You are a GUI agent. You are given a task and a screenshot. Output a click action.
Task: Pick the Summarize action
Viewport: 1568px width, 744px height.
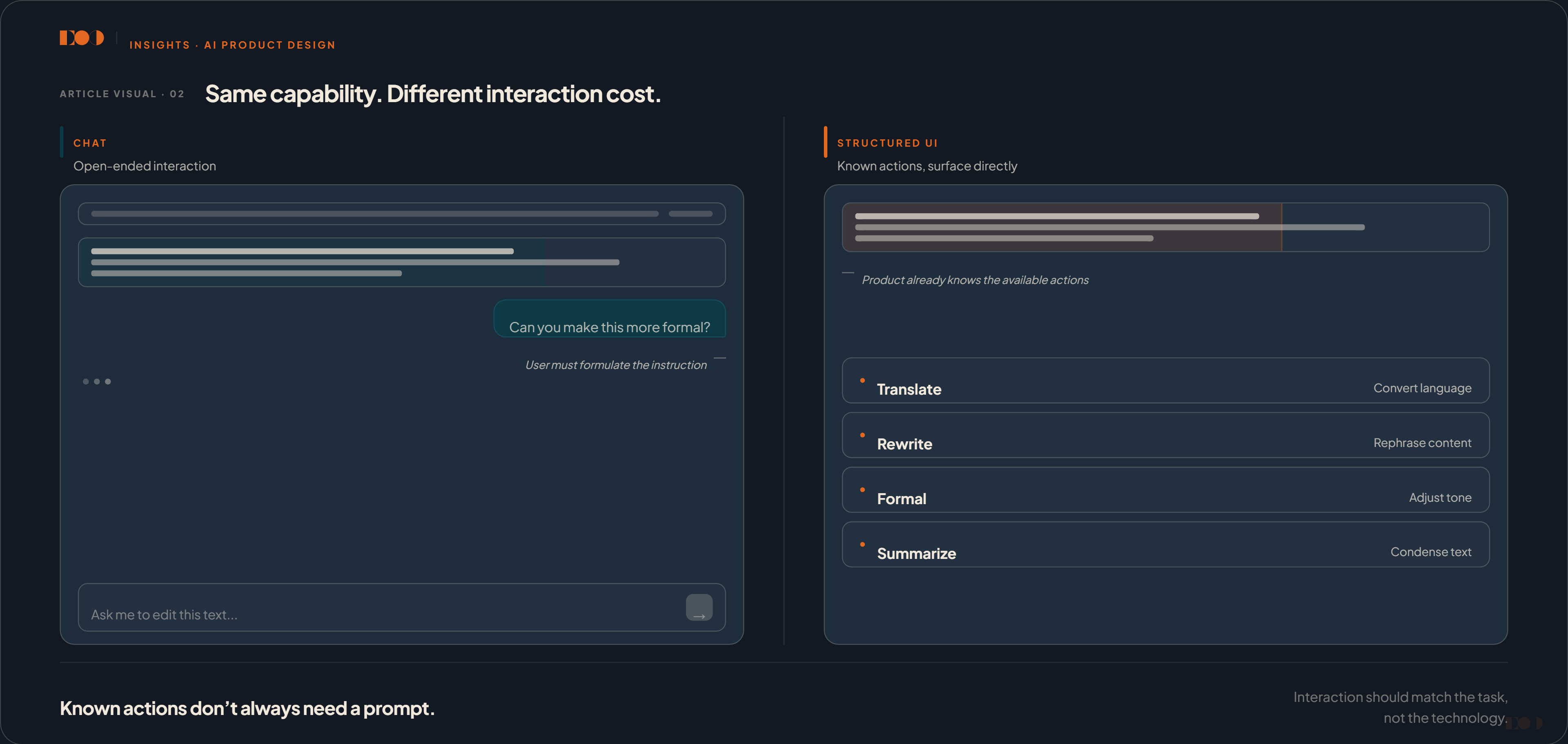1165,544
